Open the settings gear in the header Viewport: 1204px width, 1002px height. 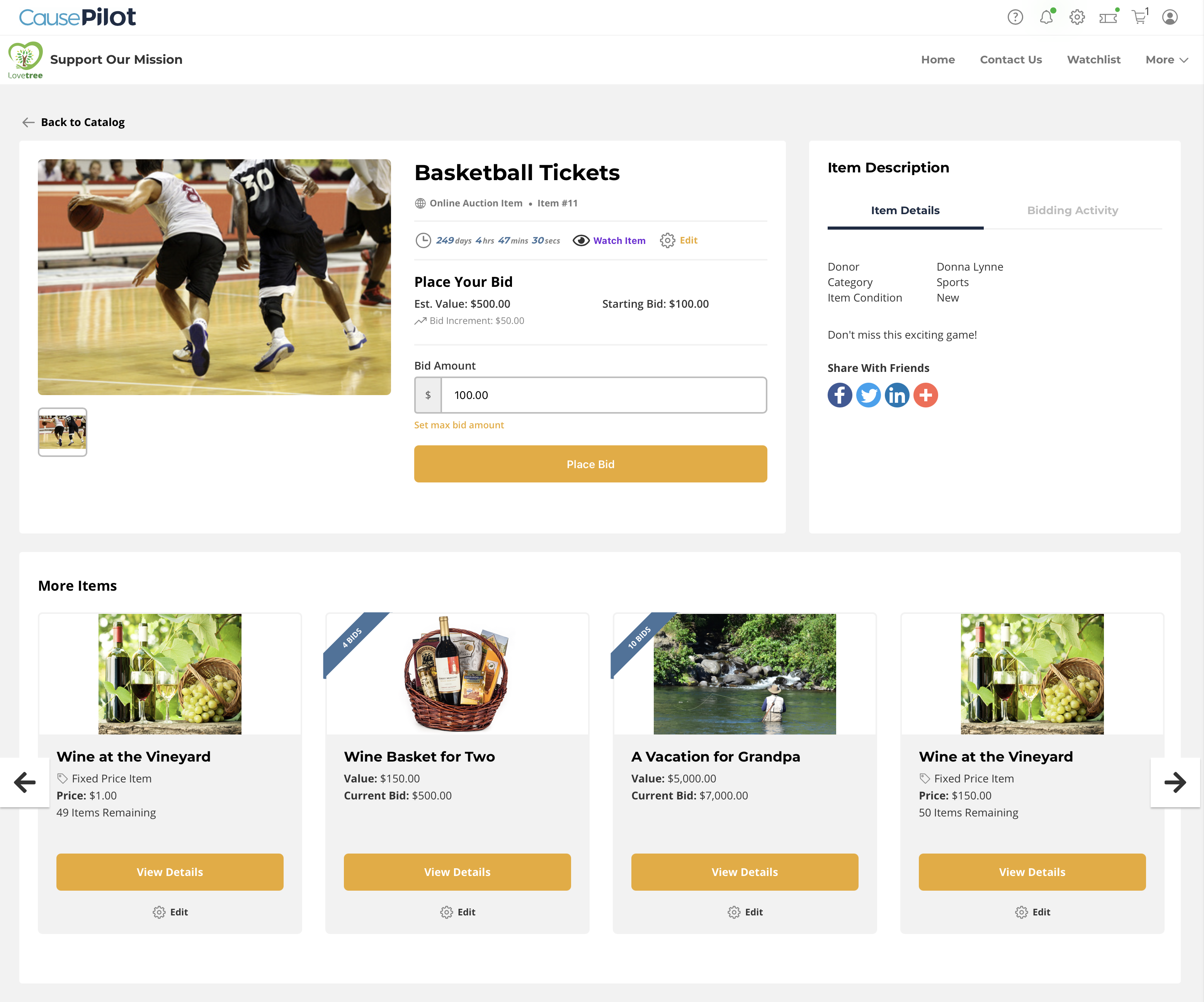[x=1077, y=17]
